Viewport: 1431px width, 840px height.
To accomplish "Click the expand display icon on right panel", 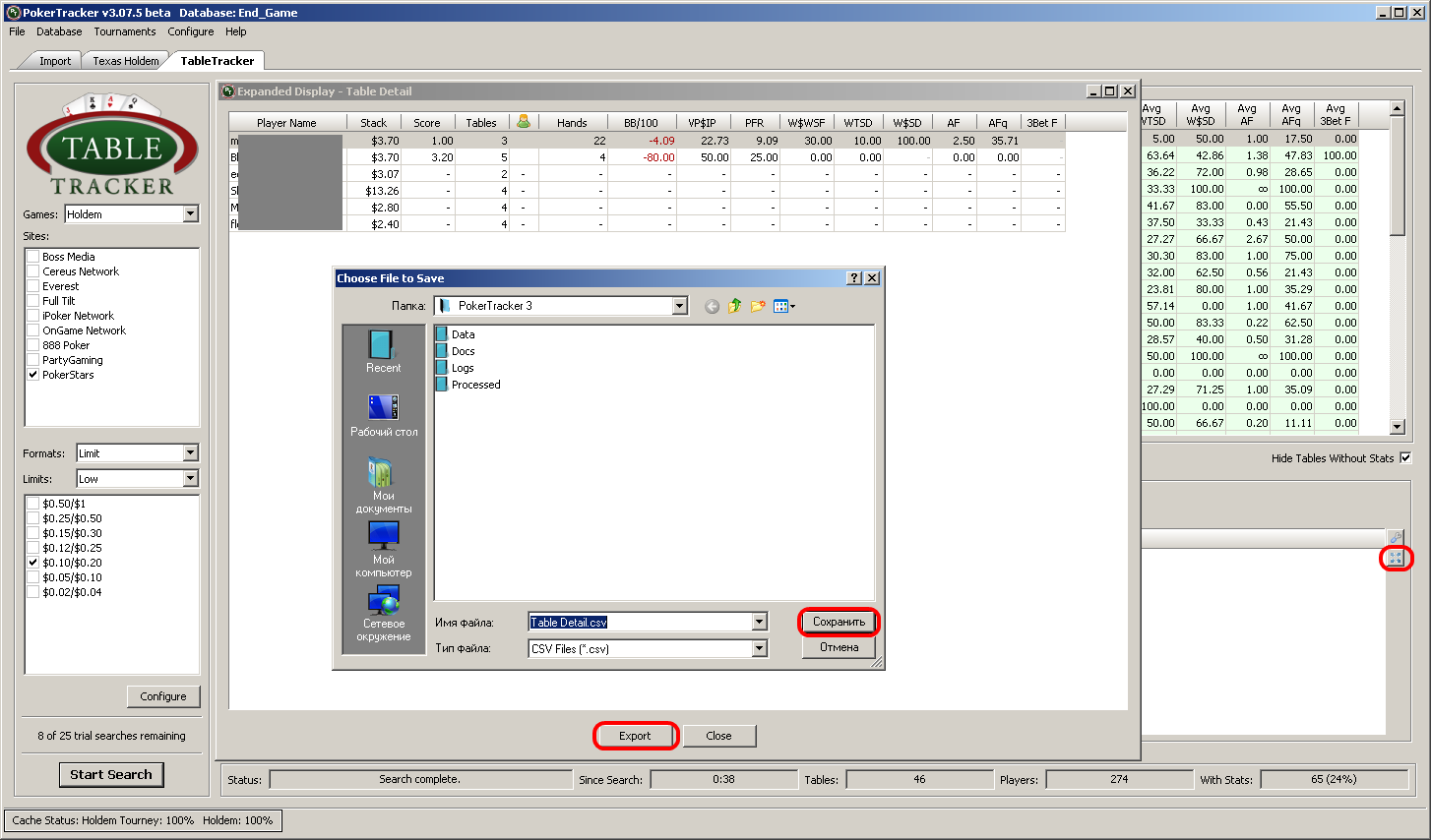I will [1396, 558].
